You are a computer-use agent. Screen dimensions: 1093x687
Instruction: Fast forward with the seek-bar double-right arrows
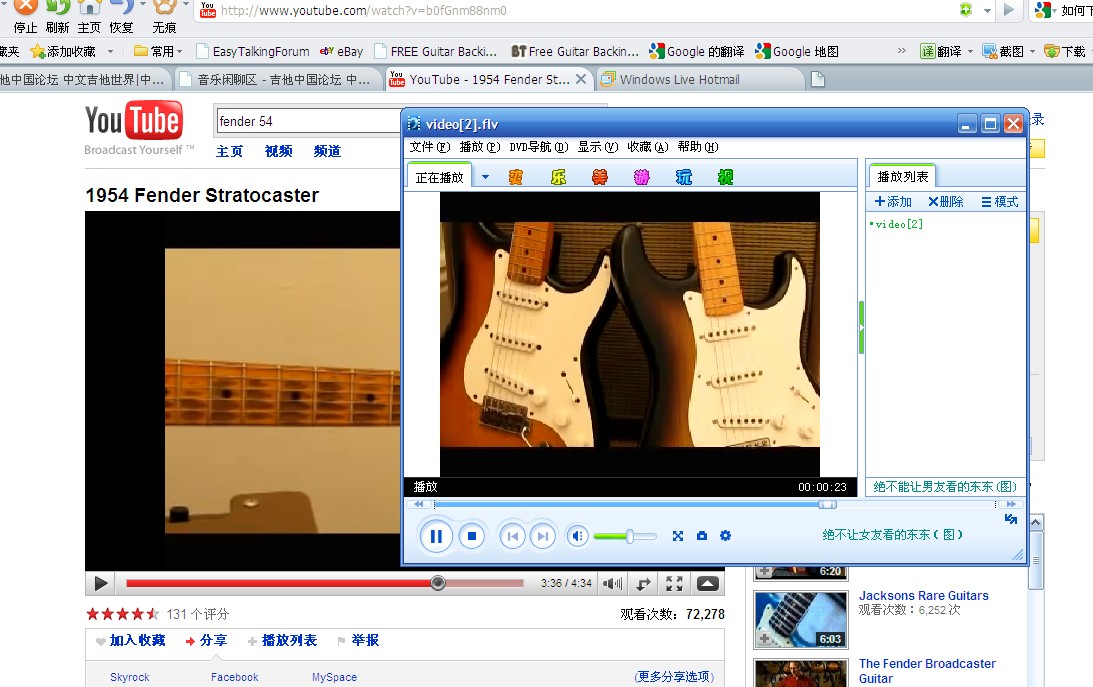click(x=1011, y=504)
